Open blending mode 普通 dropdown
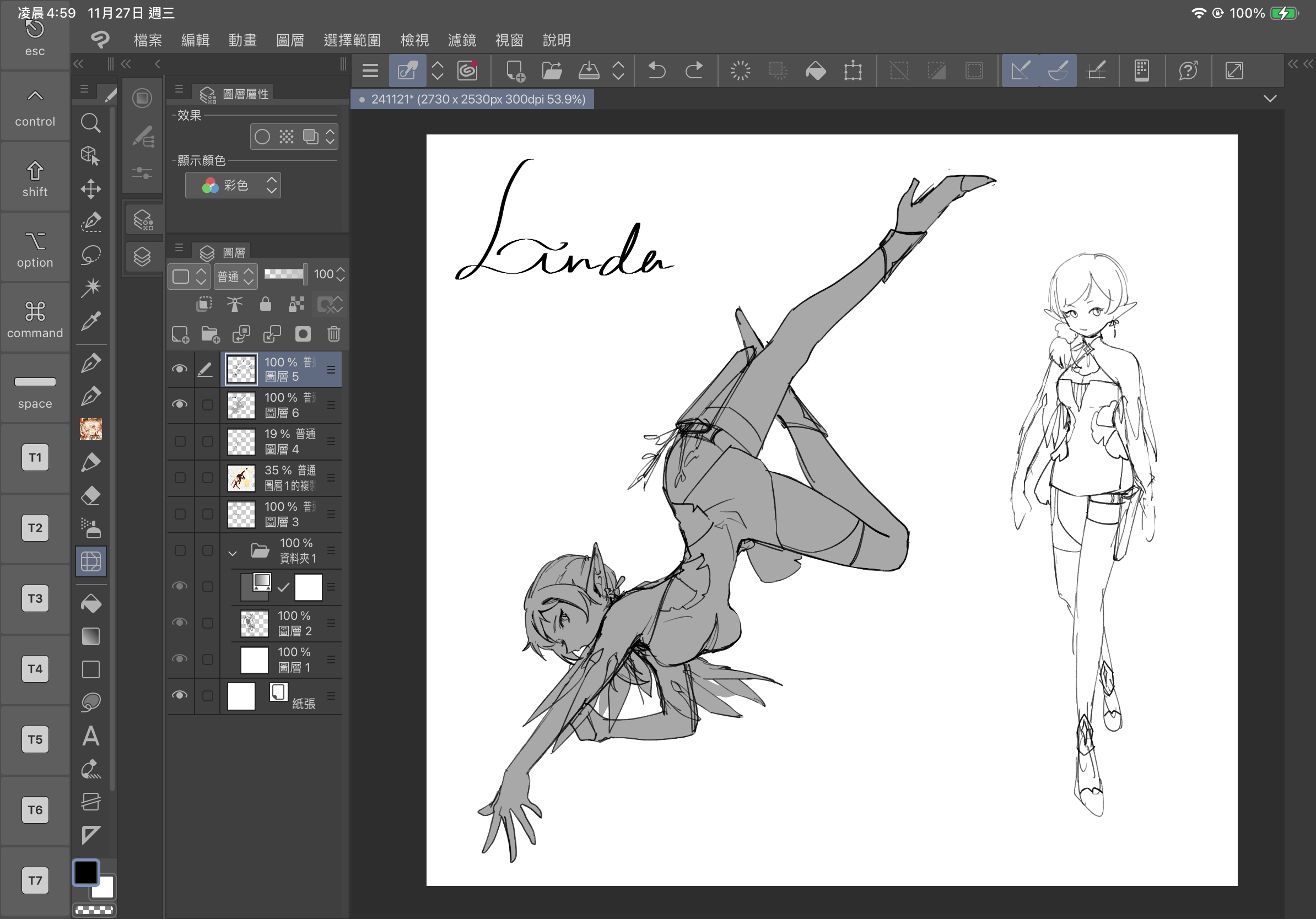 click(x=235, y=276)
